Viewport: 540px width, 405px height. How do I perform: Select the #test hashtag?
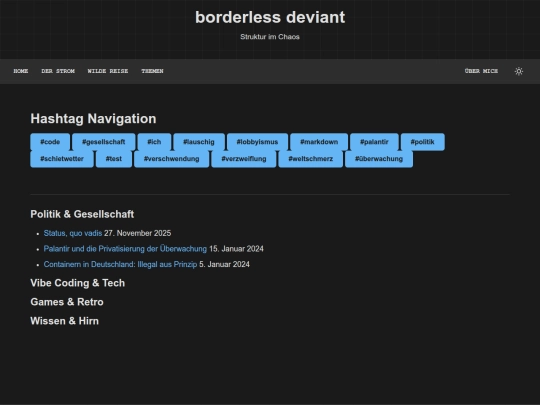point(114,159)
